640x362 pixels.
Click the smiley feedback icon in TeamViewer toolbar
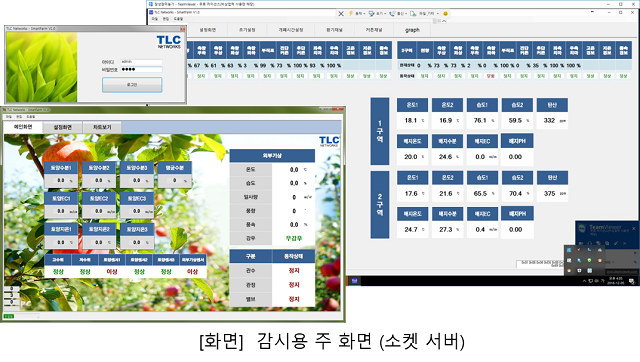pyautogui.click(x=445, y=13)
